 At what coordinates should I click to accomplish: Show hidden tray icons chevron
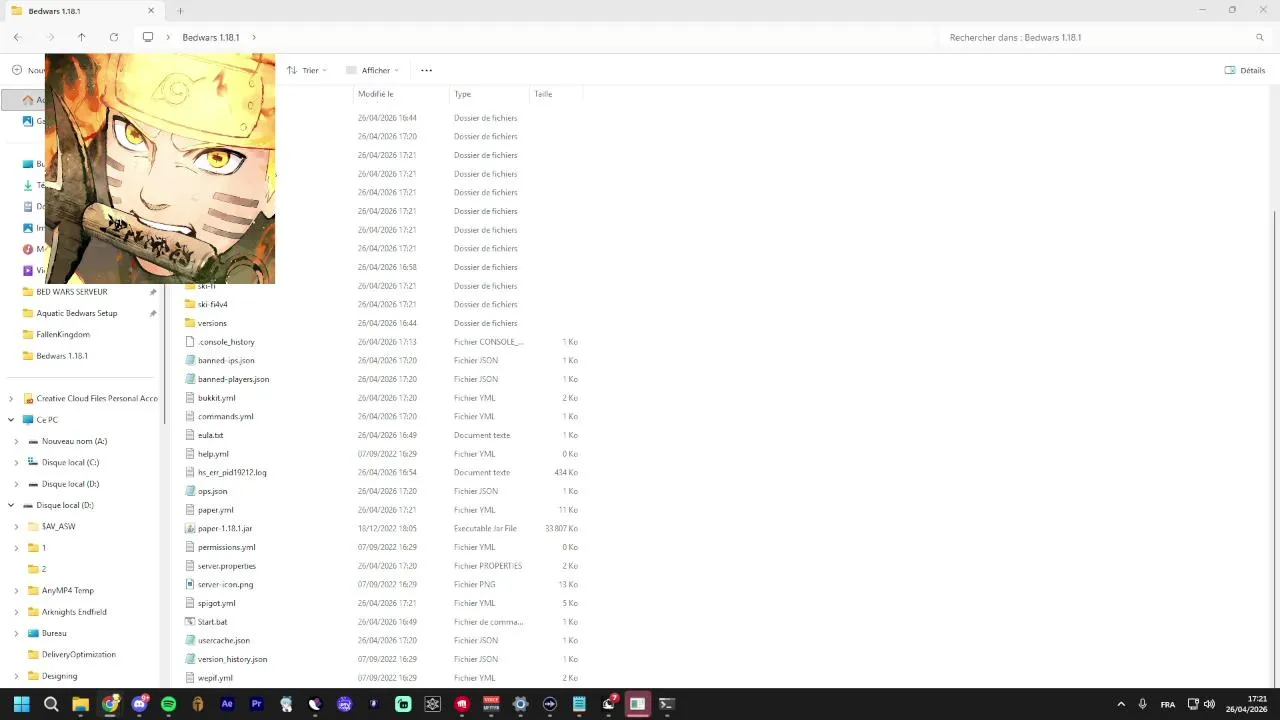pyautogui.click(x=1120, y=704)
